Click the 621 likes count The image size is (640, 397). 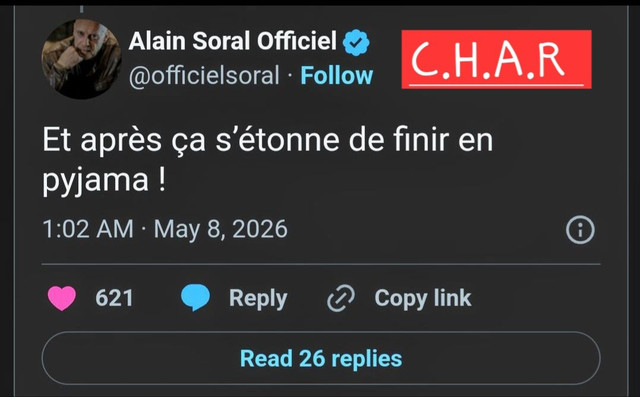tap(114, 298)
